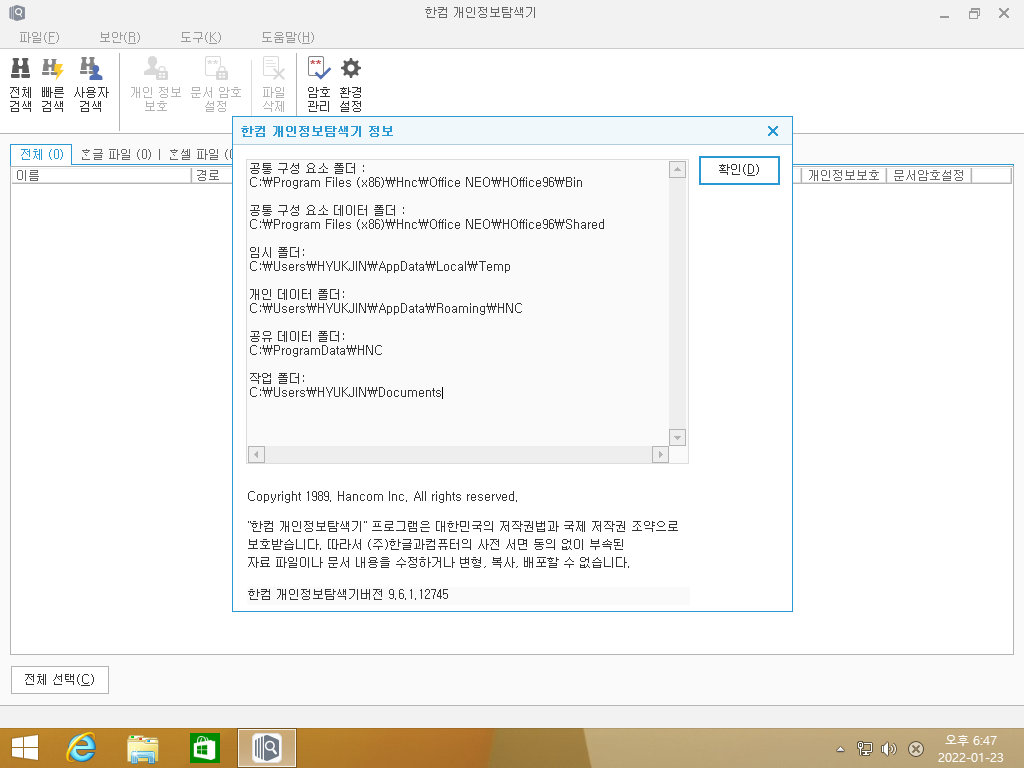Viewport: 1024px width, 768px height.
Task: Open network tray icon
Action: 865,749
